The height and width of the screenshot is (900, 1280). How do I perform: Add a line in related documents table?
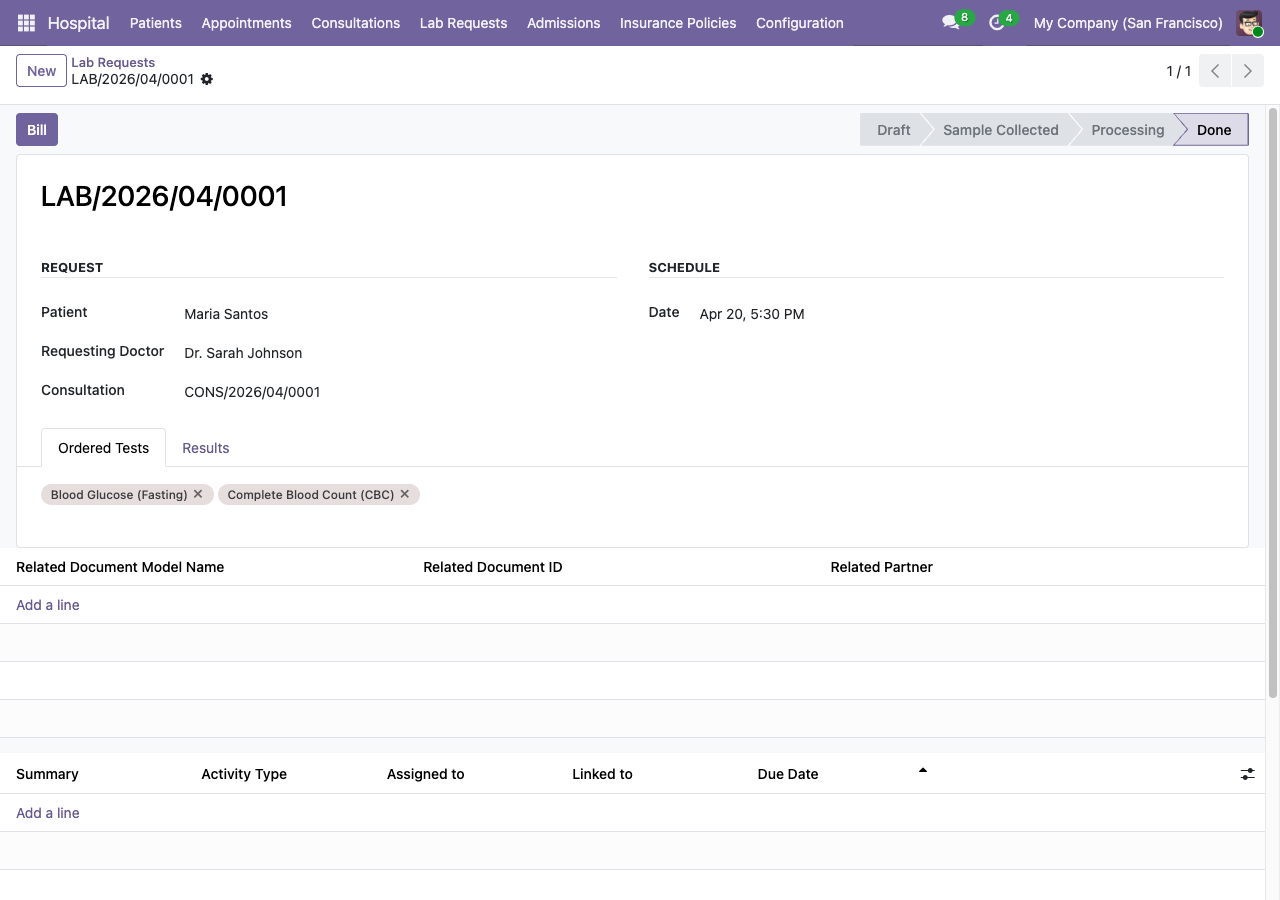click(48, 605)
